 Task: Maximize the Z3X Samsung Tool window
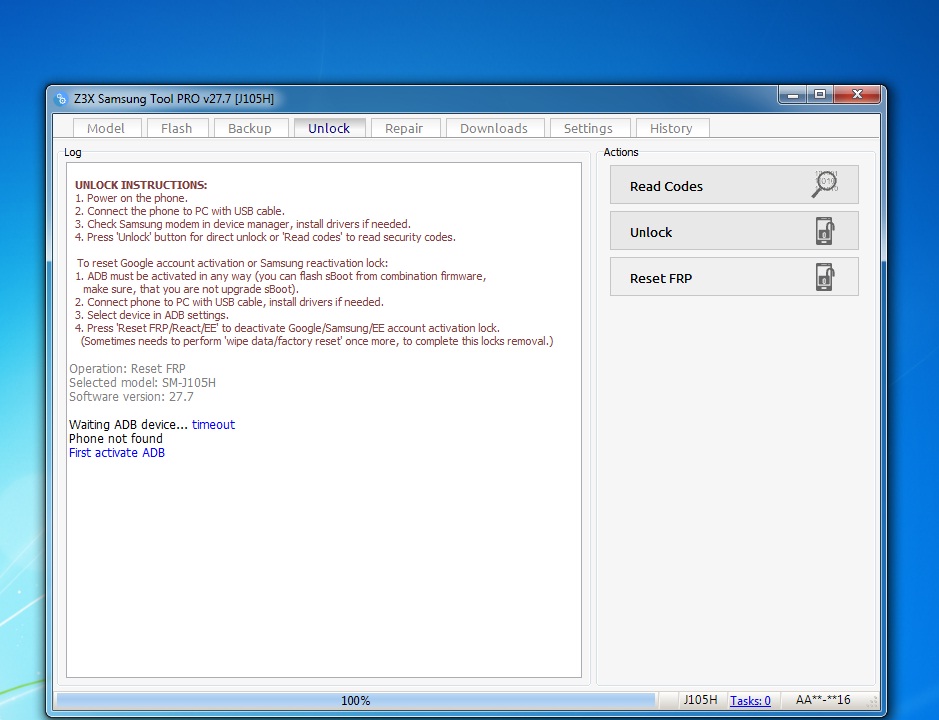point(820,95)
